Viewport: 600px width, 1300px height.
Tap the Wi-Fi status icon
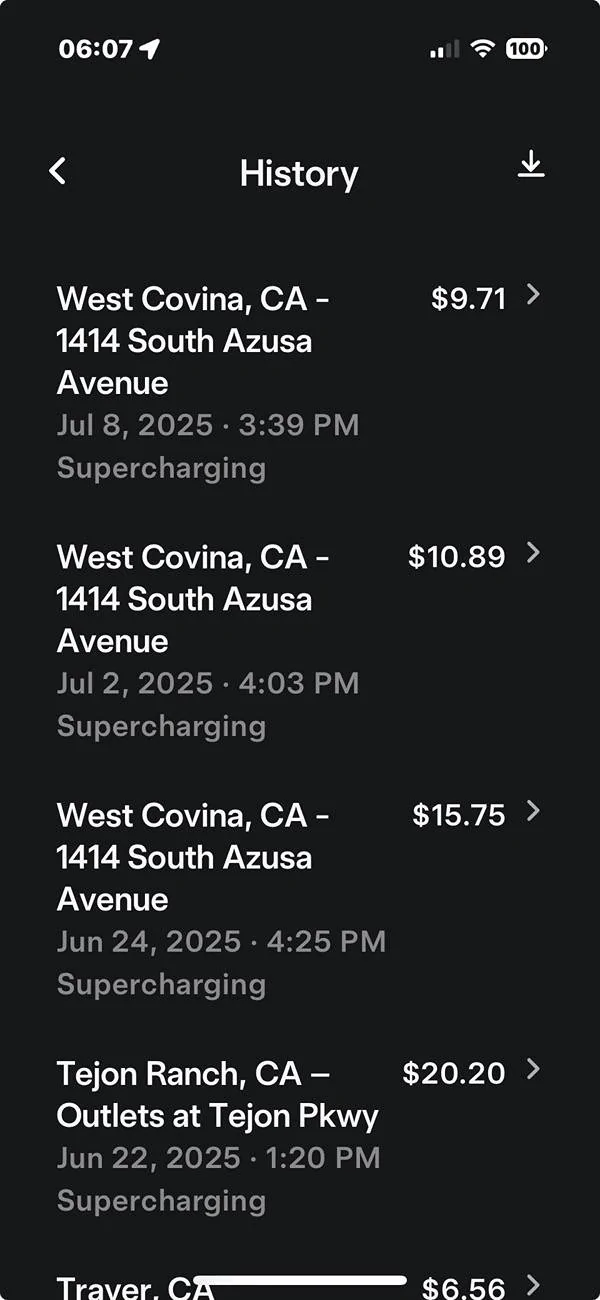click(483, 49)
